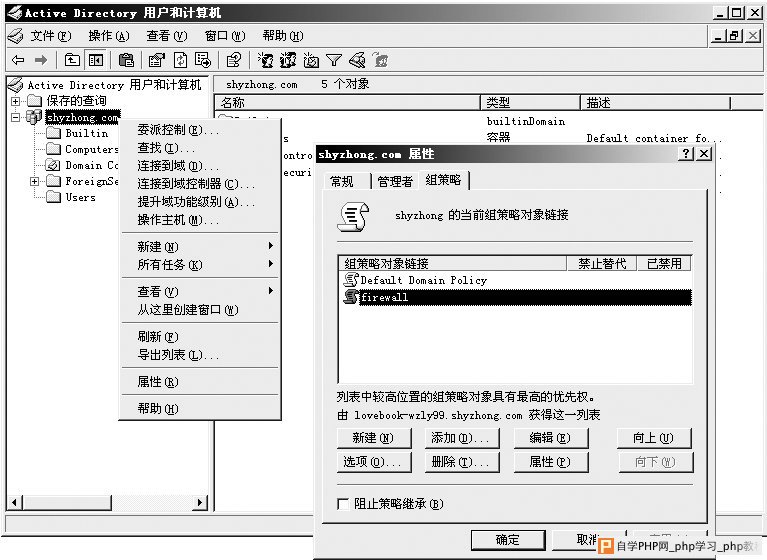Click the Find objects toolbar icon

click(x=357, y=60)
